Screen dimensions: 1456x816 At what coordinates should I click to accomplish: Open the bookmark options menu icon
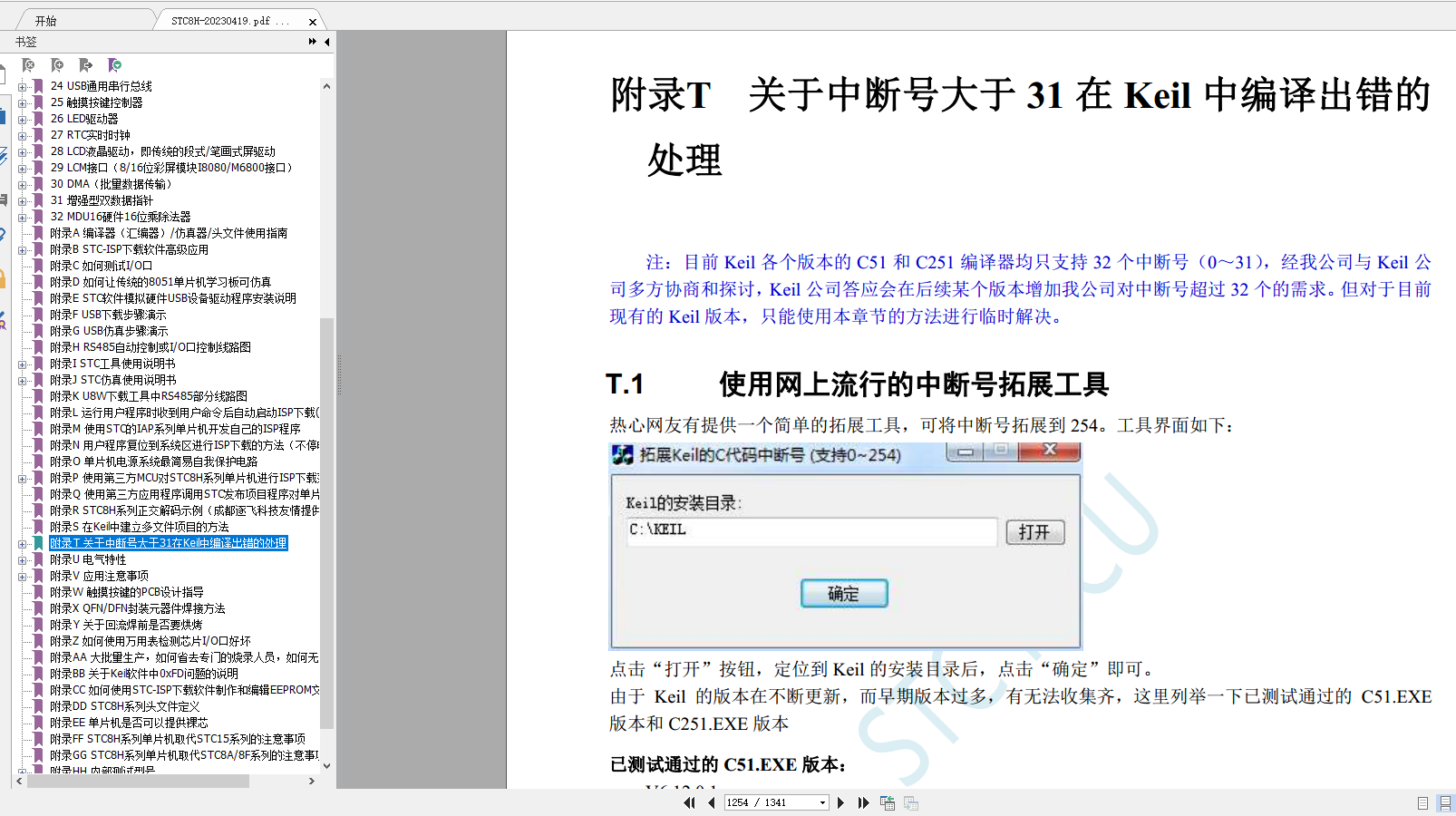[x=115, y=65]
